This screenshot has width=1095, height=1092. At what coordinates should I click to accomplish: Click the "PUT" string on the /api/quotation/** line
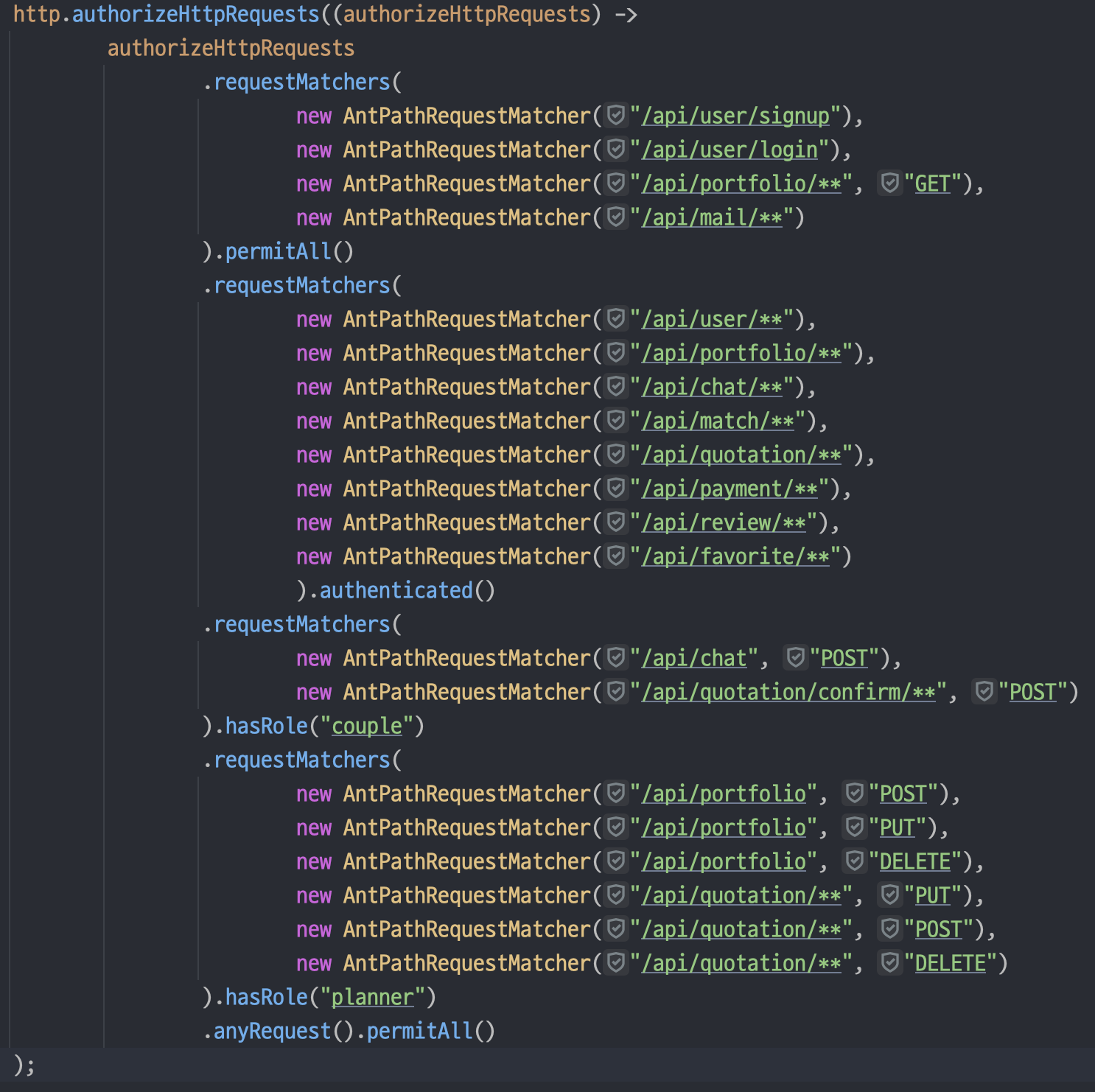tap(932, 895)
